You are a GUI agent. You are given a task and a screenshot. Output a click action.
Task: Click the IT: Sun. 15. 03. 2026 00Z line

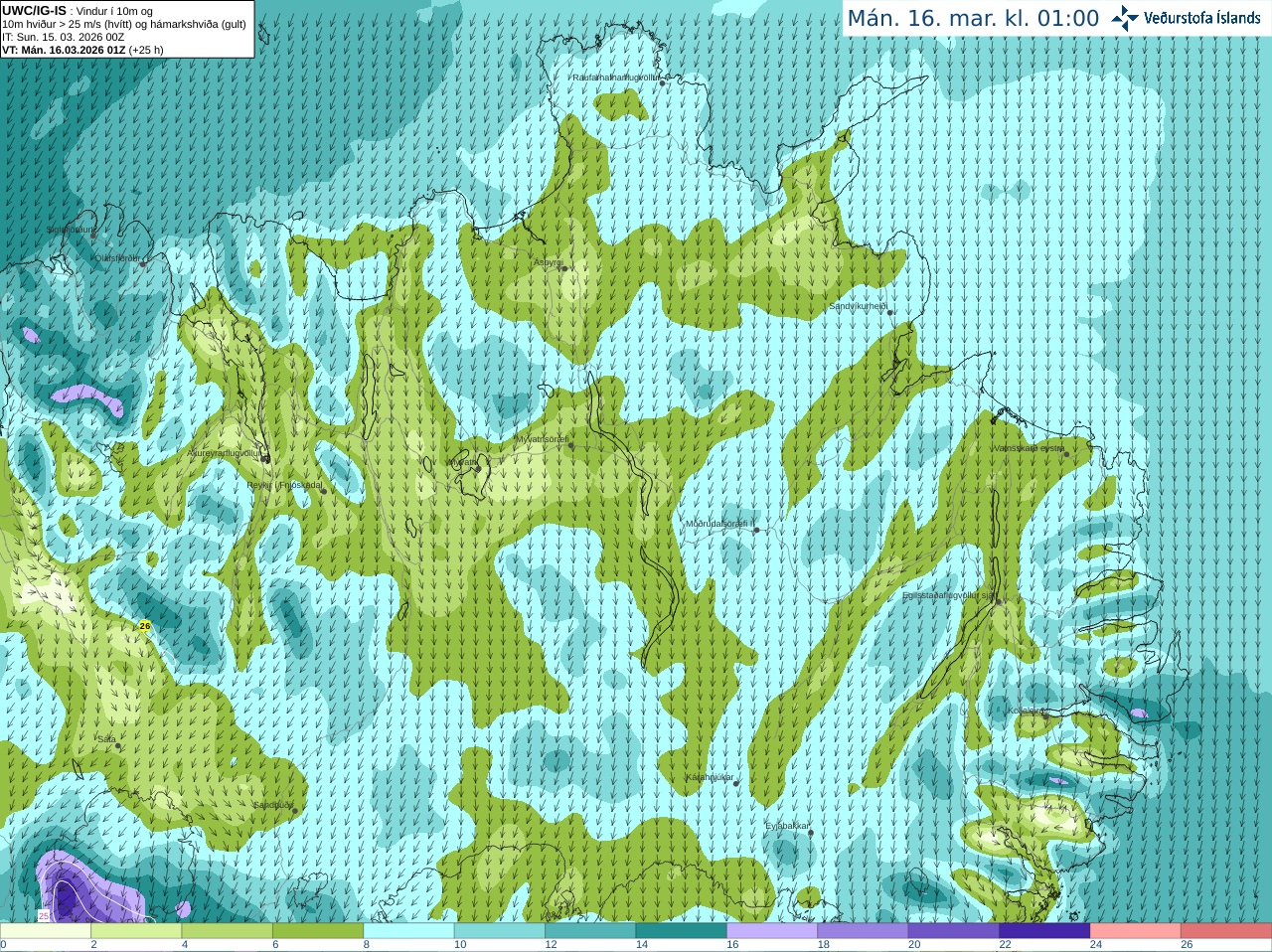coord(64,37)
